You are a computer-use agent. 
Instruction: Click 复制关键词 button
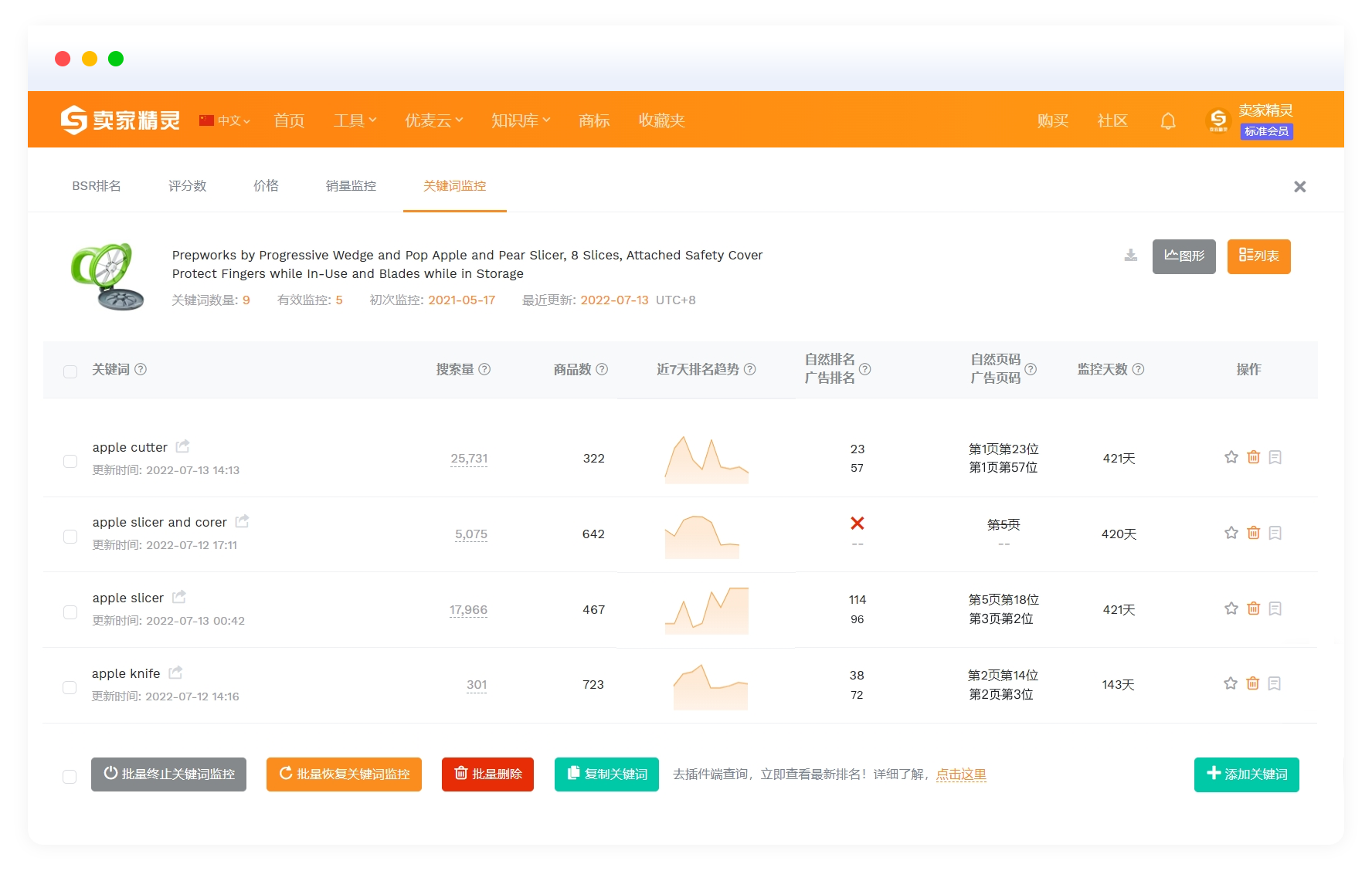(x=606, y=774)
